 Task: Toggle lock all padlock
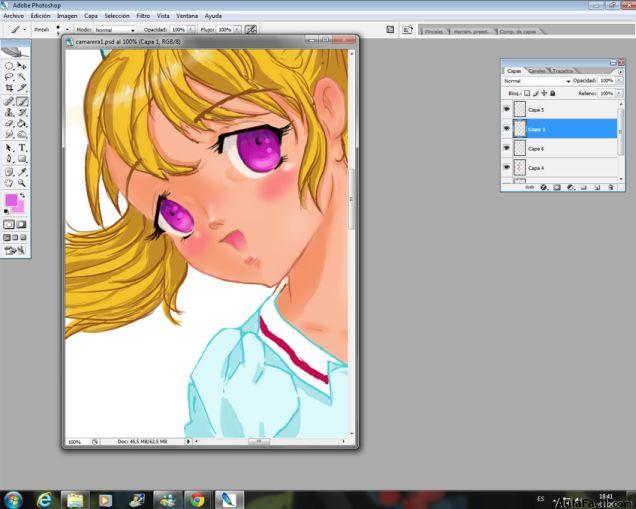(552, 93)
